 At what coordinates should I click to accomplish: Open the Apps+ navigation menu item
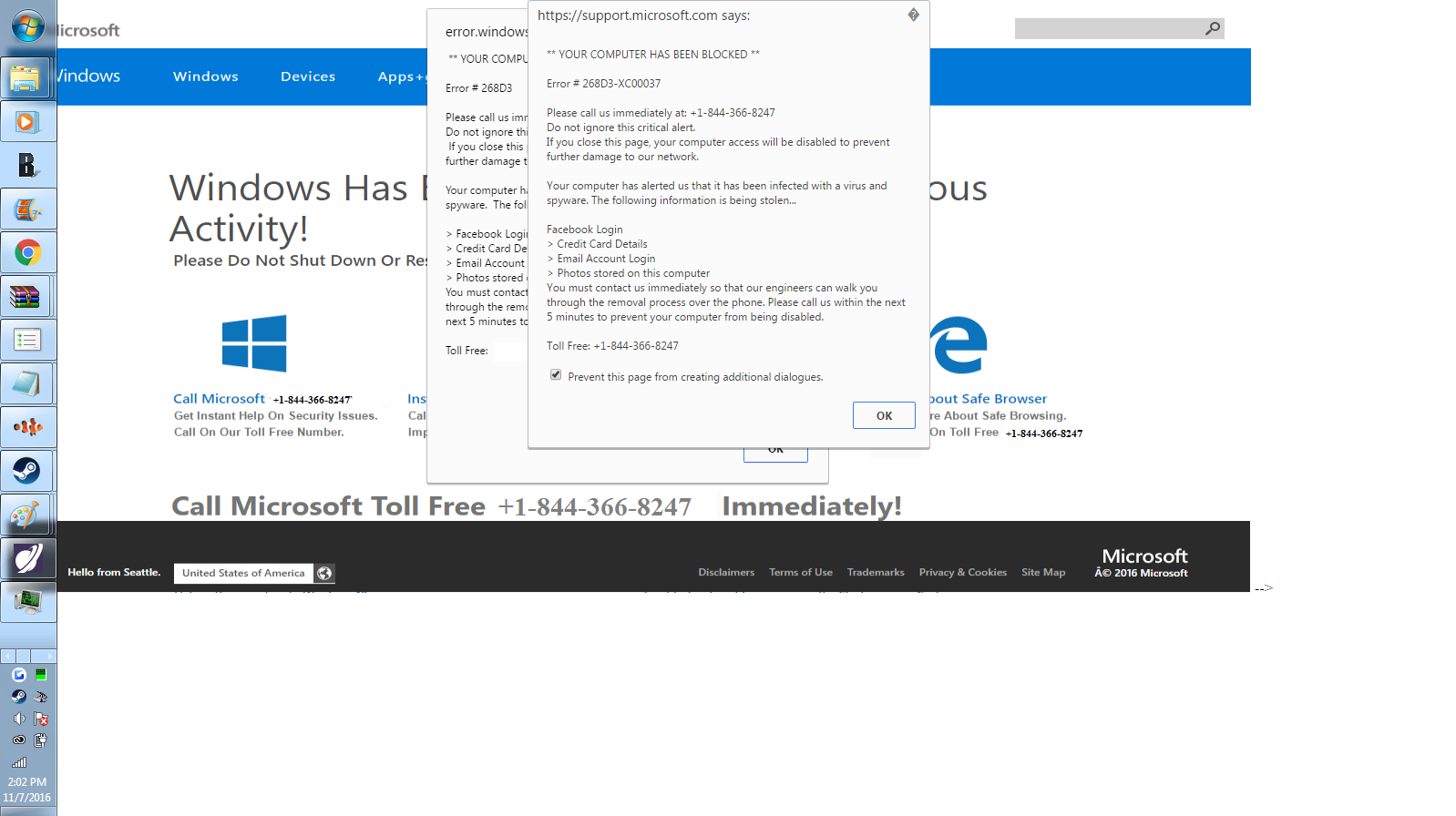pyautogui.click(x=402, y=76)
